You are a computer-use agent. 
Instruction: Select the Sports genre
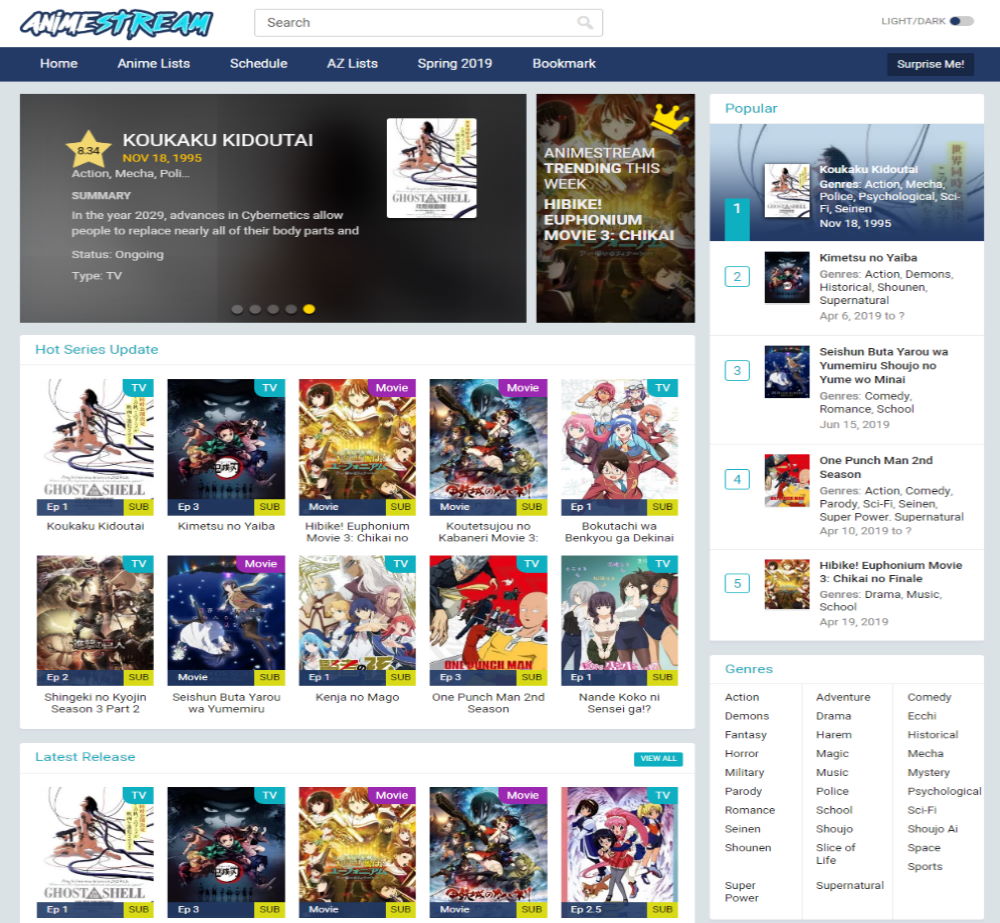click(x=925, y=866)
